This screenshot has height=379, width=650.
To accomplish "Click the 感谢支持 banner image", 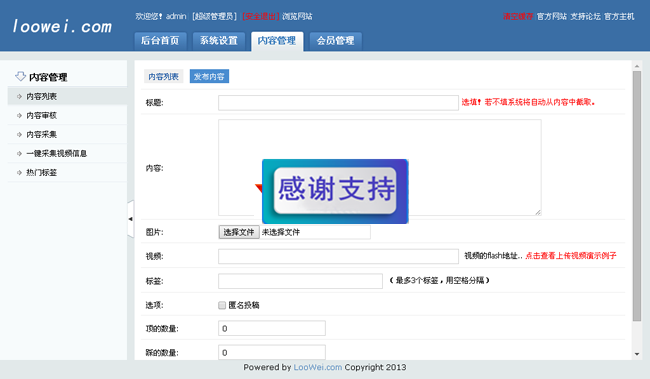I will pos(335,191).
